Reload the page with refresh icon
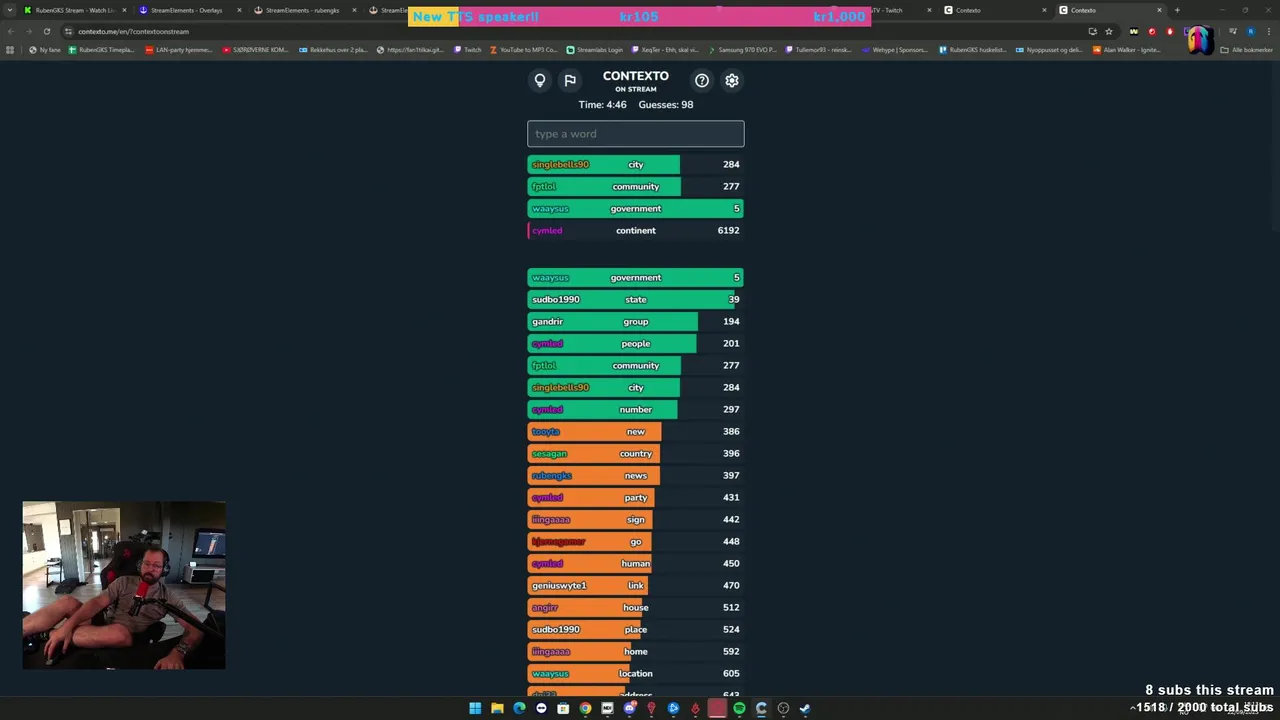 [x=46, y=31]
